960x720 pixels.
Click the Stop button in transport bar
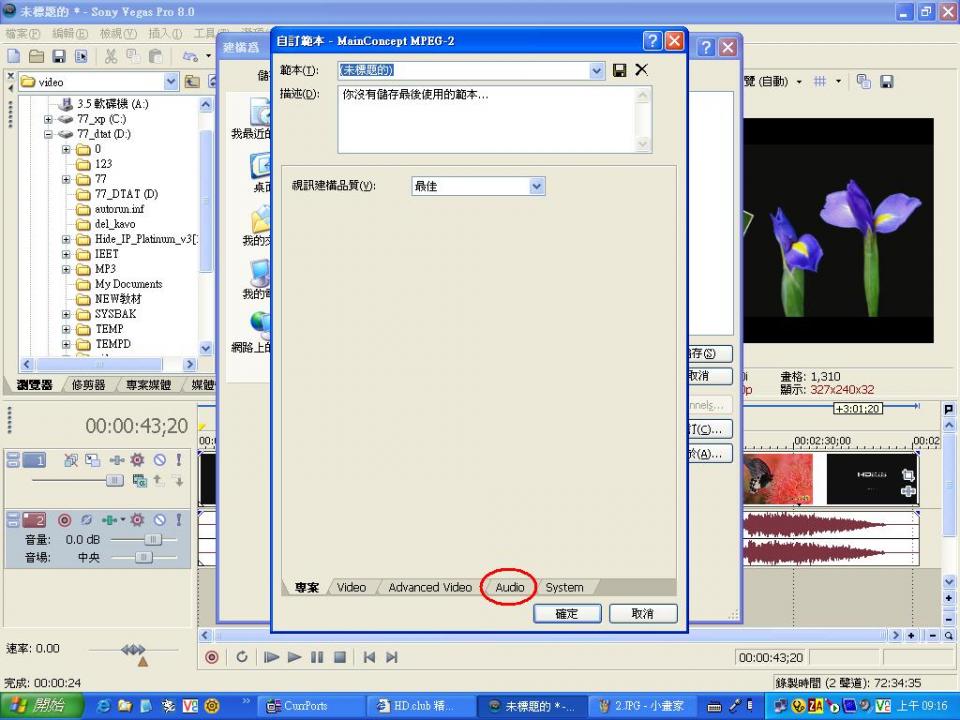[x=340, y=657]
